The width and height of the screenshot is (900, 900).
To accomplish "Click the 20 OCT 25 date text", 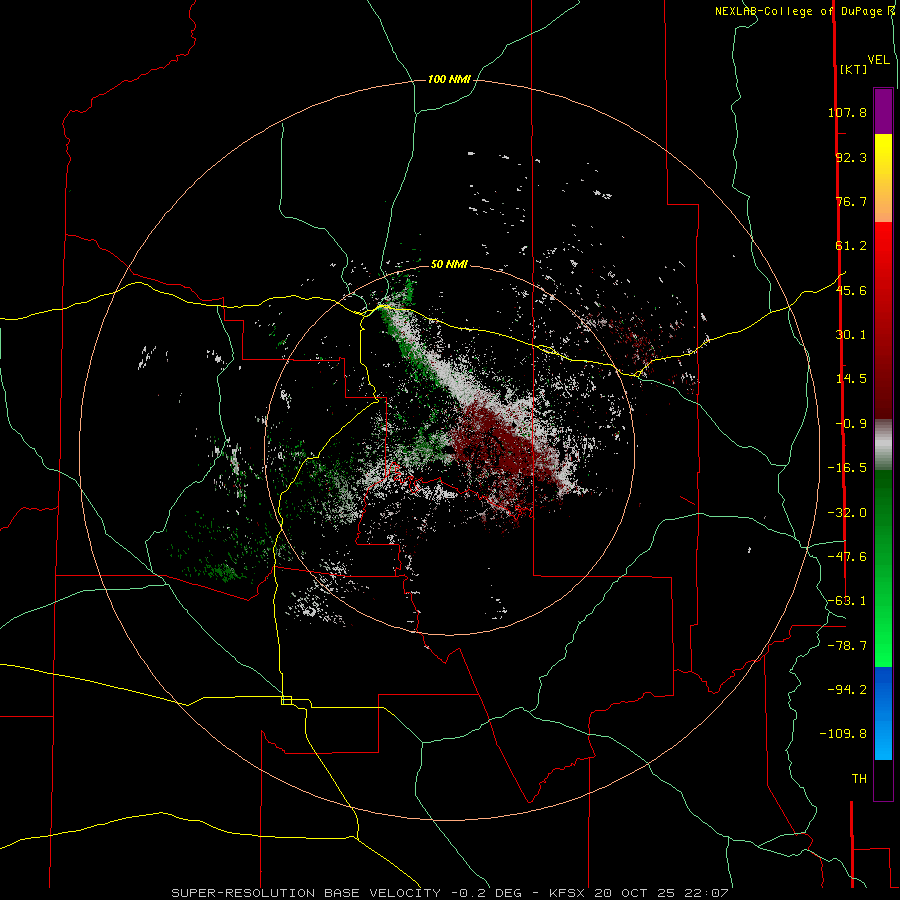I will pos(636,893).
